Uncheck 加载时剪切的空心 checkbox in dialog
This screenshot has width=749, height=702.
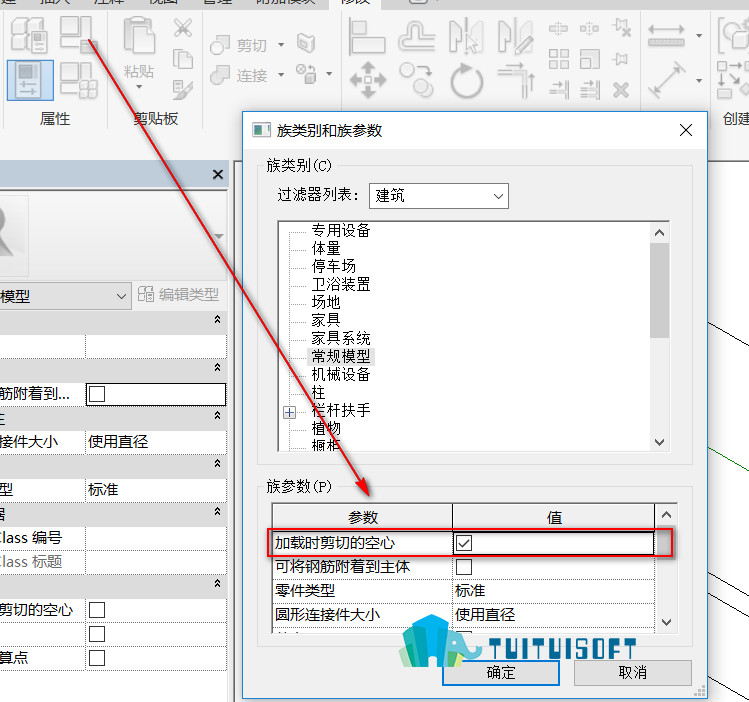click(464, 543)
